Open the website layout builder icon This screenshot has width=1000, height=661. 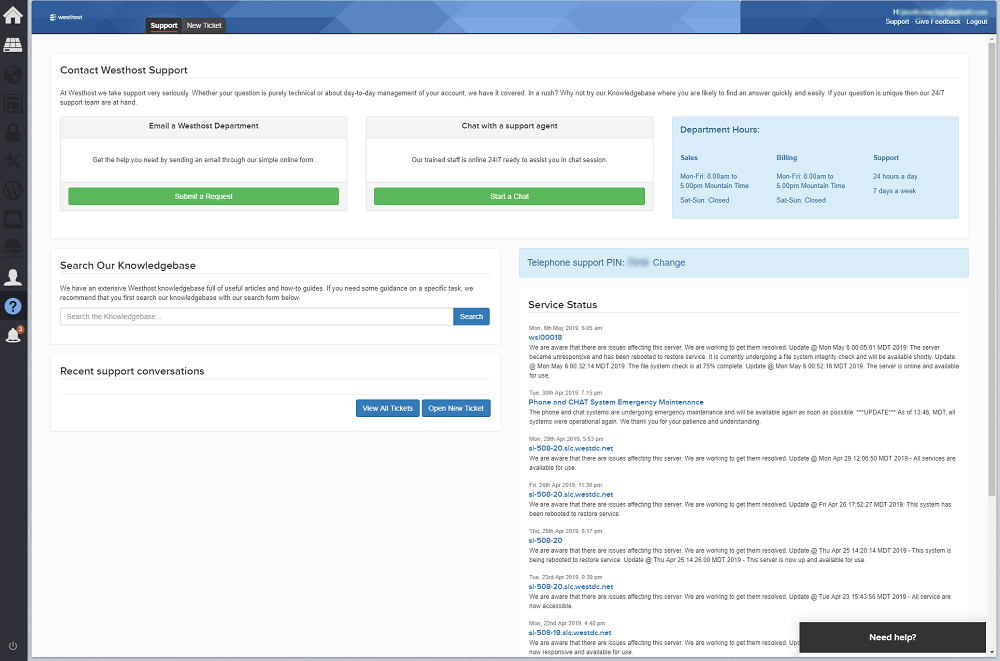click(x=13, y=103)
